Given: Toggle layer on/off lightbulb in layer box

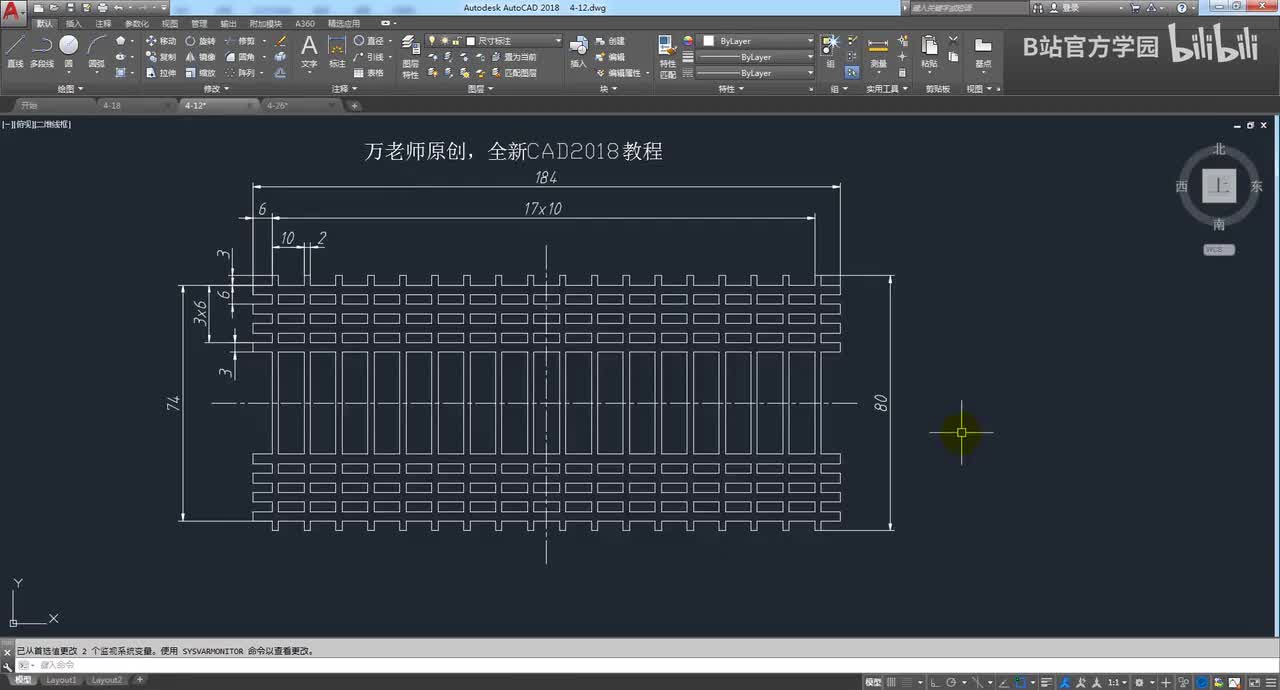Looking at the screenshot, I should [x=432, y=41].
